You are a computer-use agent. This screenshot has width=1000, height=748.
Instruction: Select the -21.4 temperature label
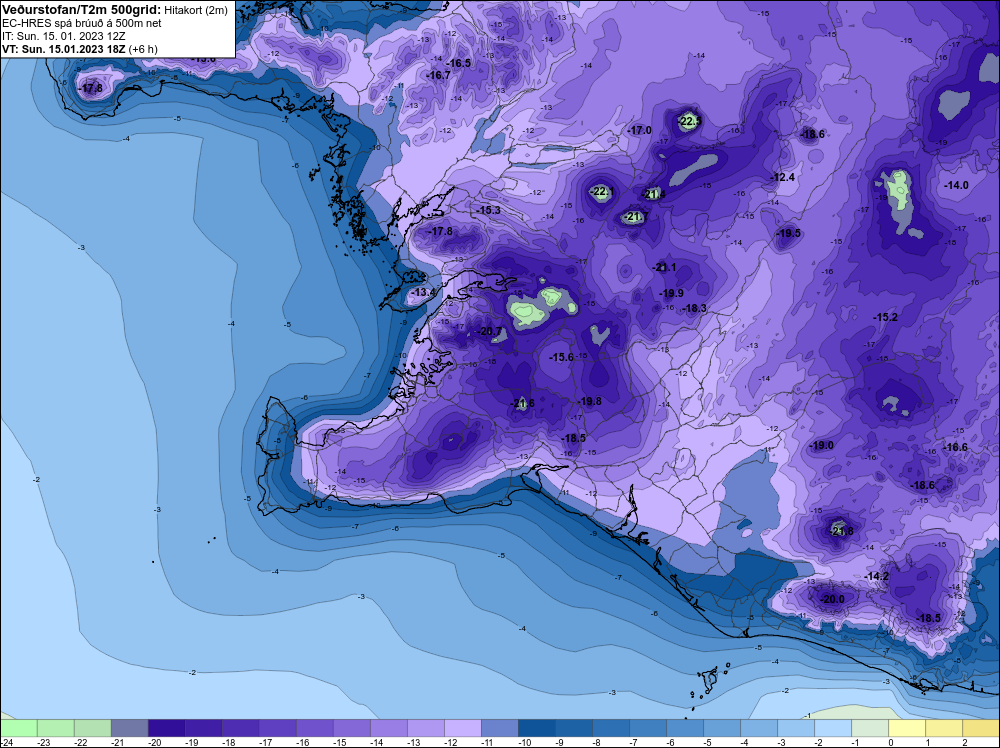coord(654,194)
